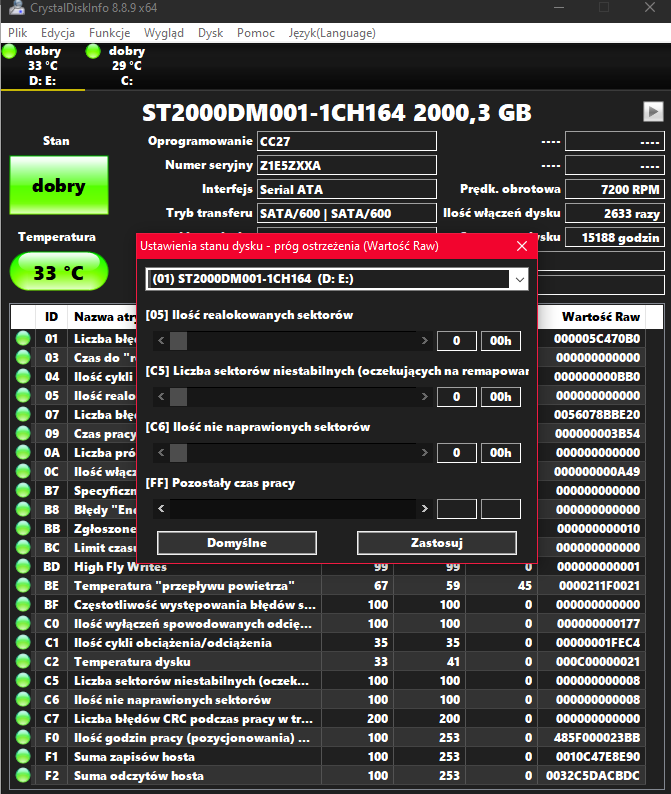Click the 7200 RPM rotation speed field
The image size is (671, 794).
click(x=615, y=189)
